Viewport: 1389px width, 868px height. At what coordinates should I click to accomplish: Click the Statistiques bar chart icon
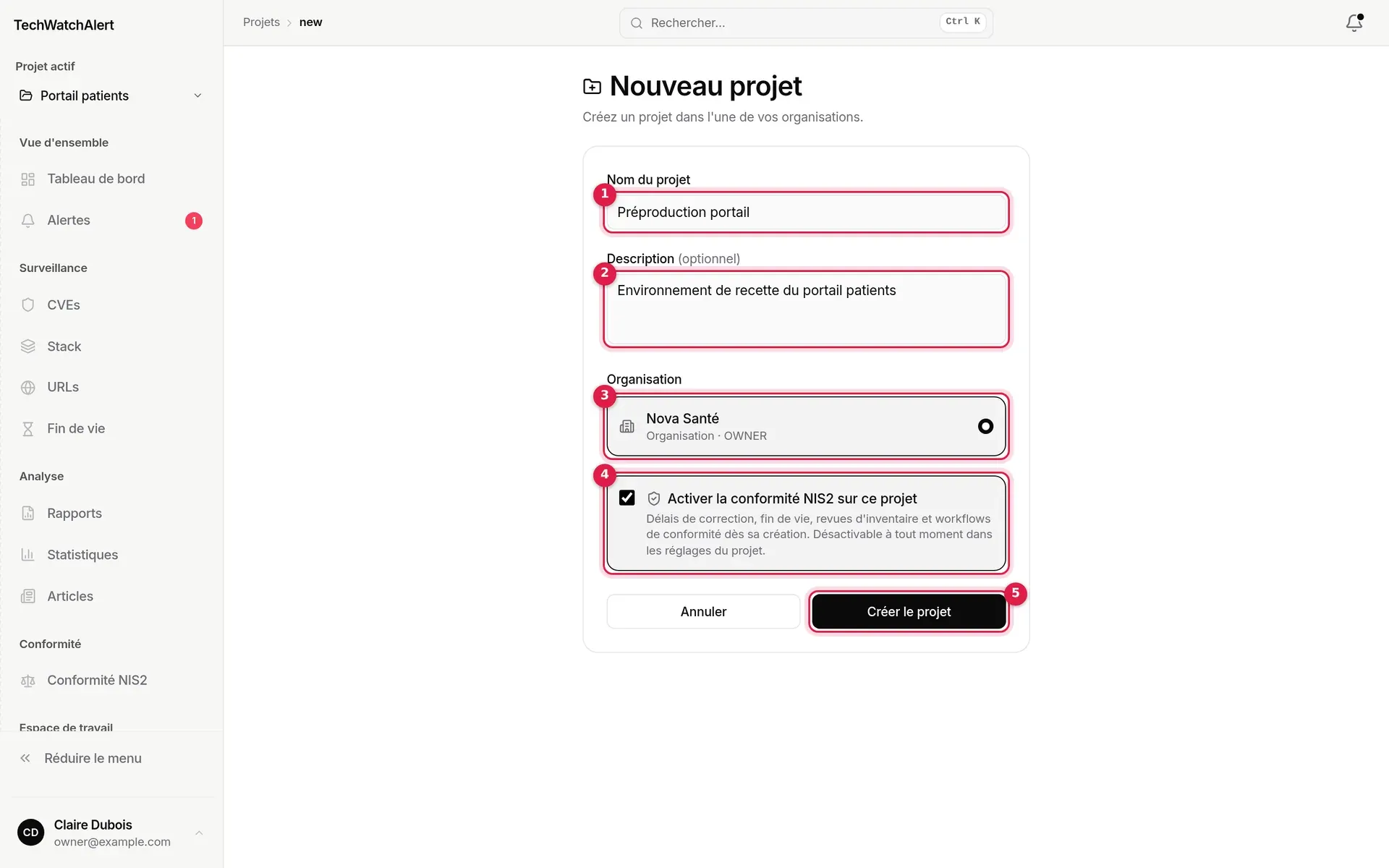pyautogui.click(x=28, y=555)
